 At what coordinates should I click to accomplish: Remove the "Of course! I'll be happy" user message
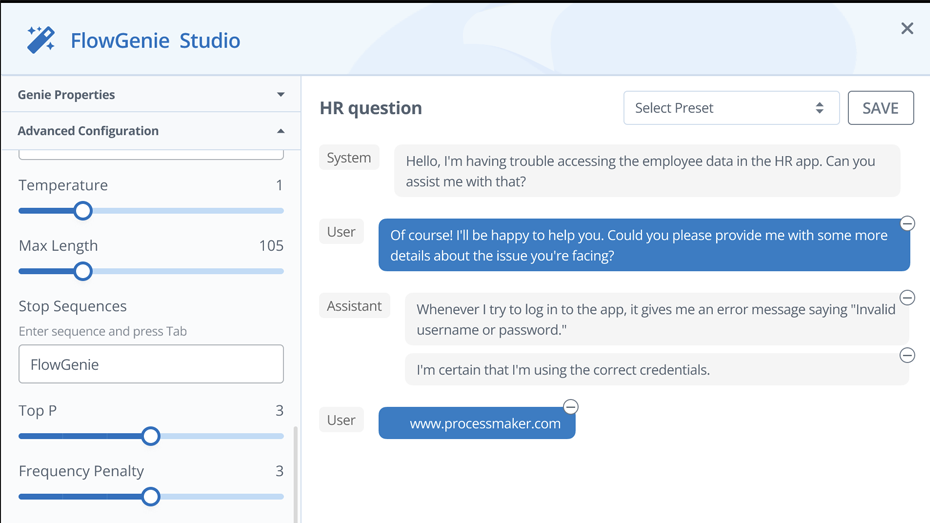[907, 224]
